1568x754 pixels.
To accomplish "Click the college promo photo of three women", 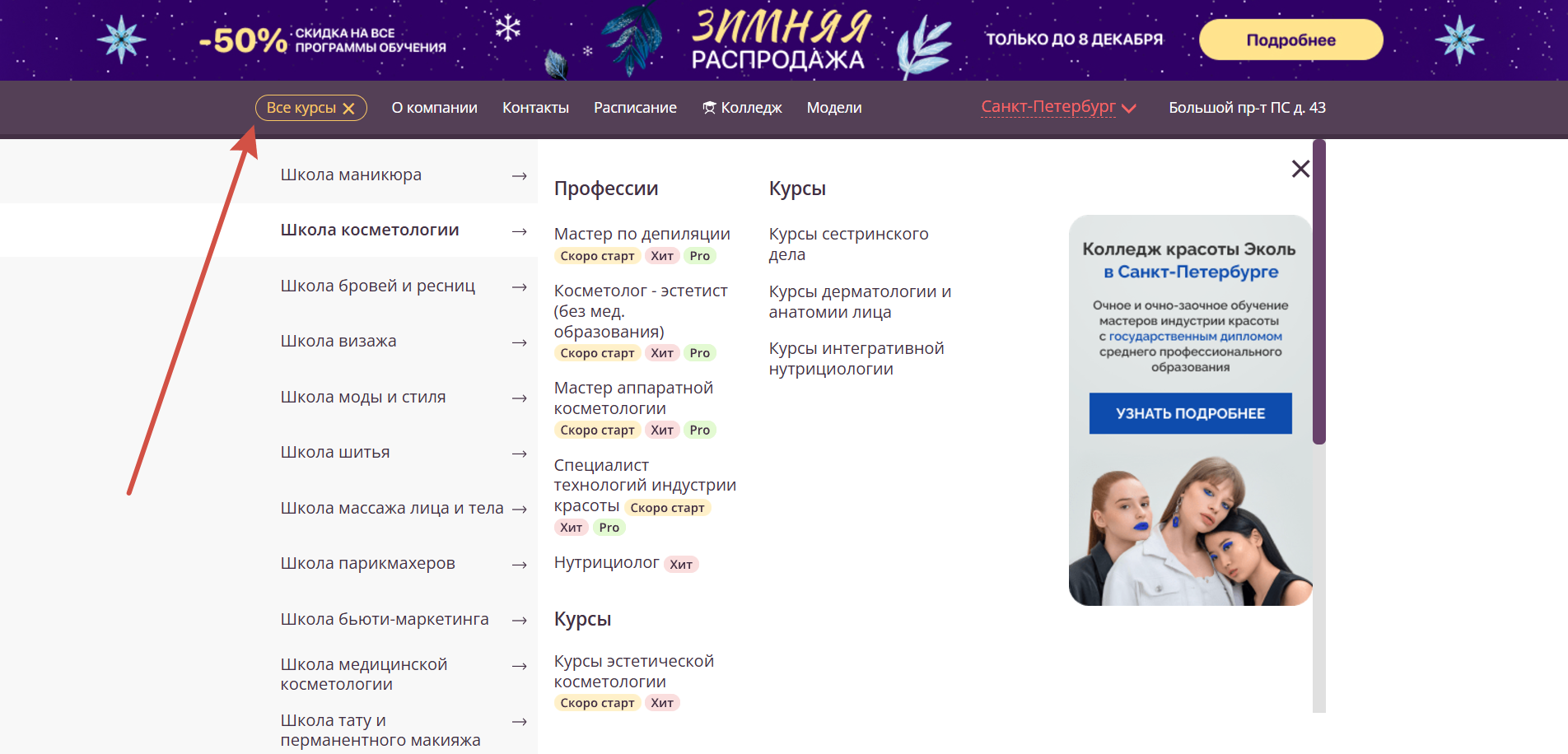I will coord(1190,531).
